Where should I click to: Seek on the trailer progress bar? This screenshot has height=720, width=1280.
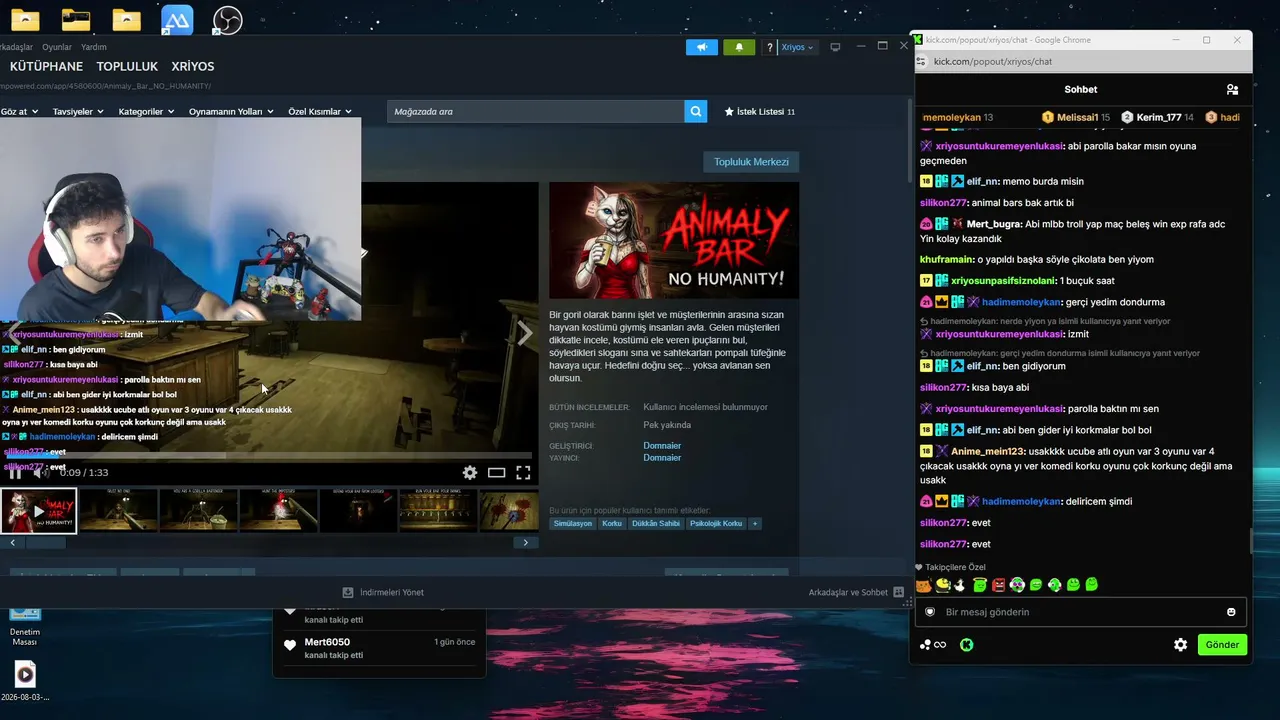(269, 457)
